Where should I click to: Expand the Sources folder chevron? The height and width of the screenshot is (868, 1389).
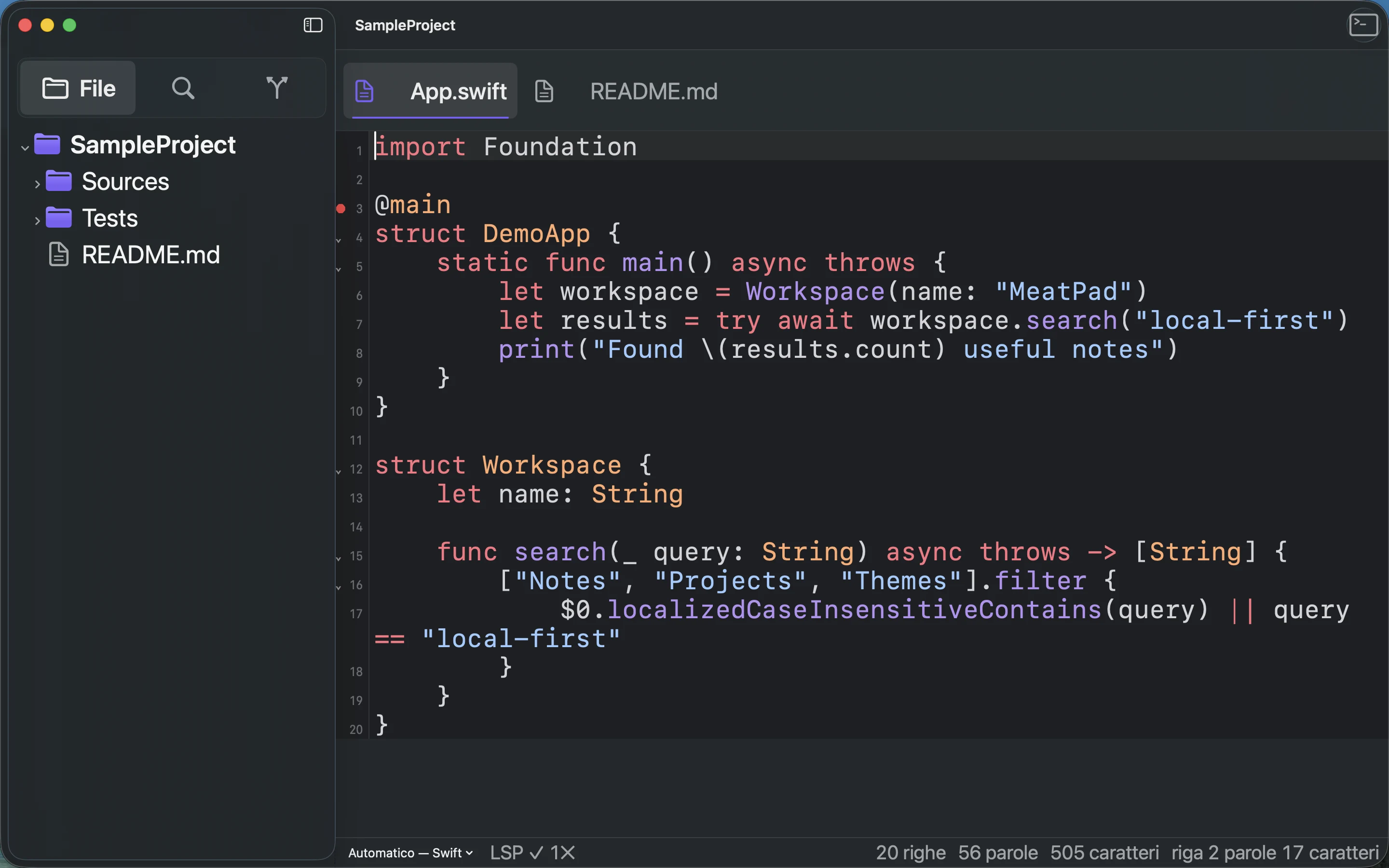coord(37,184)
